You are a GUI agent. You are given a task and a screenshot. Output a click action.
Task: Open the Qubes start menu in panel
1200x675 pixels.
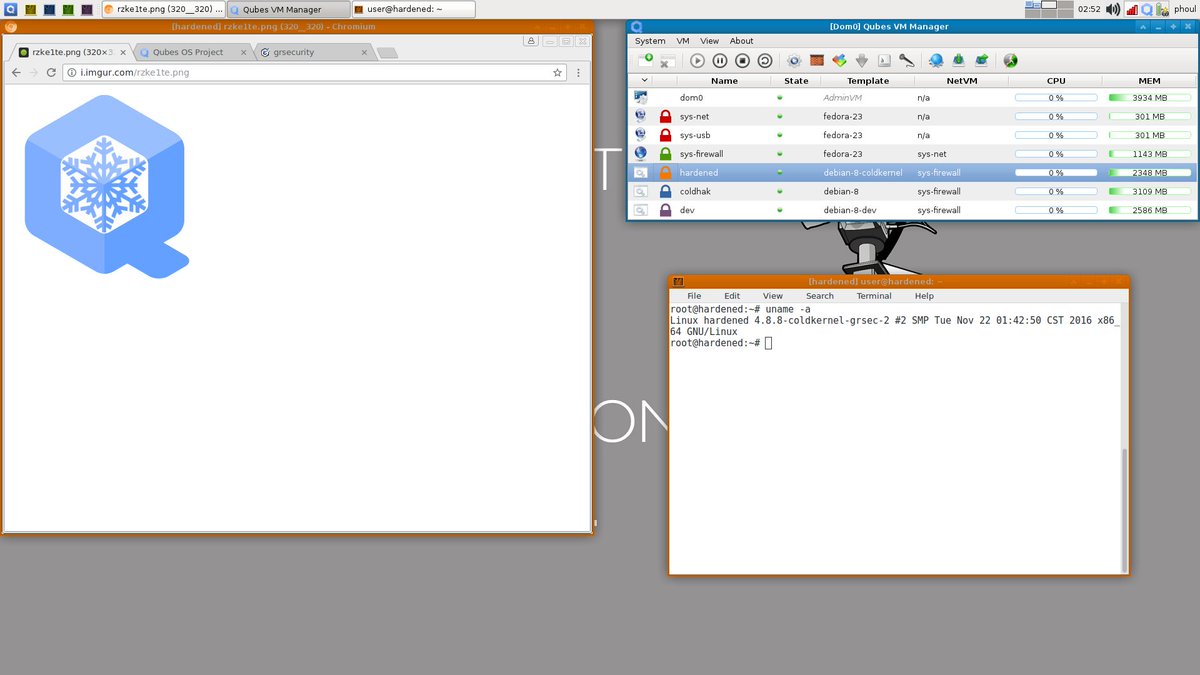(x=9, y=9)
